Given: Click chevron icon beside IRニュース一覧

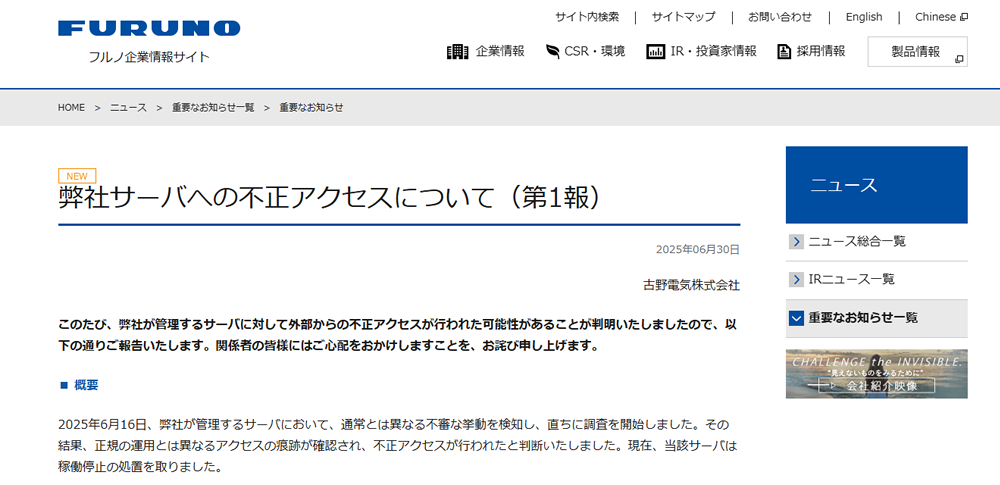Looking at the screenshot, I should tap(796, 280).
